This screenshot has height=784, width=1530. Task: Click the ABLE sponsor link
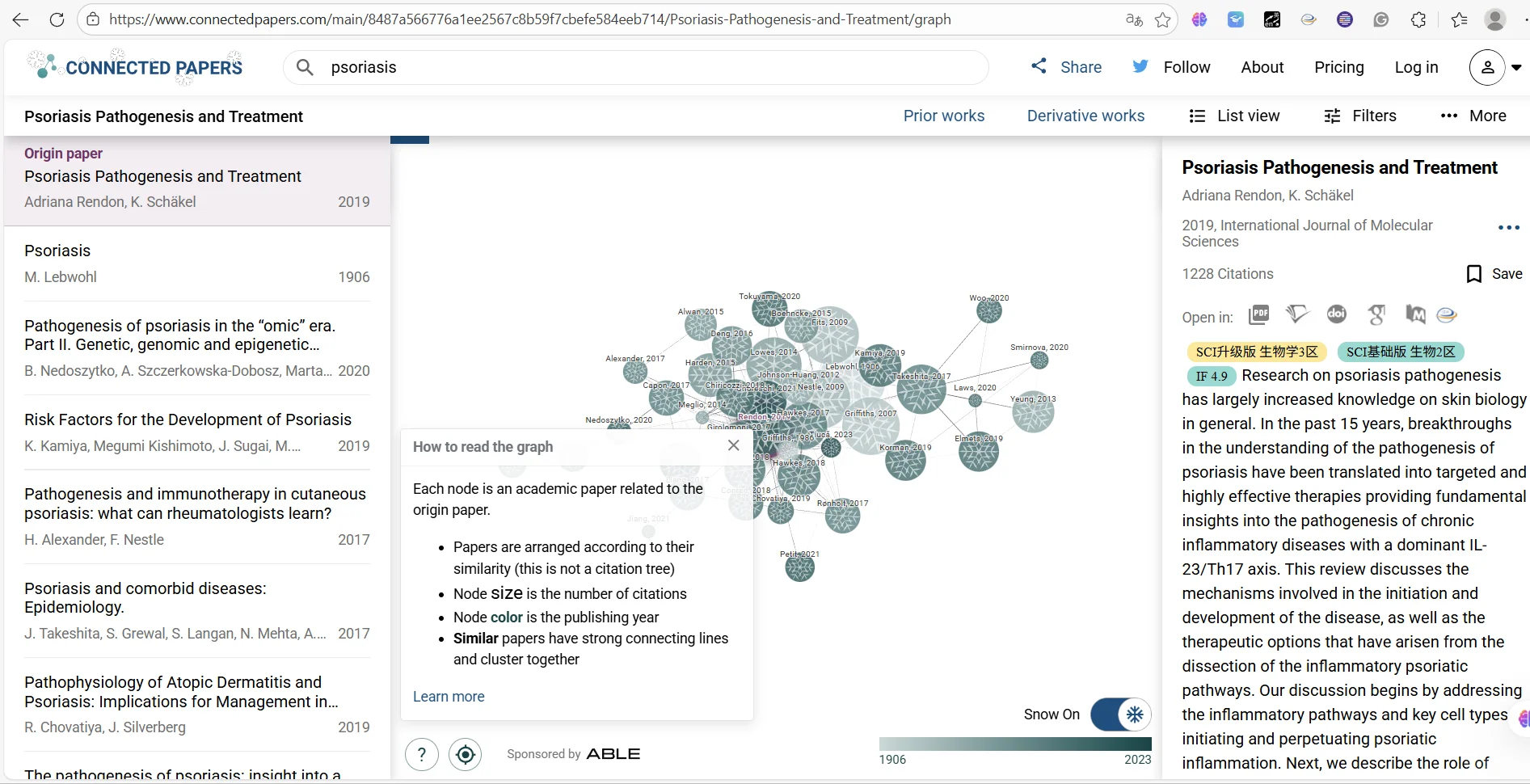pos(613,754)
